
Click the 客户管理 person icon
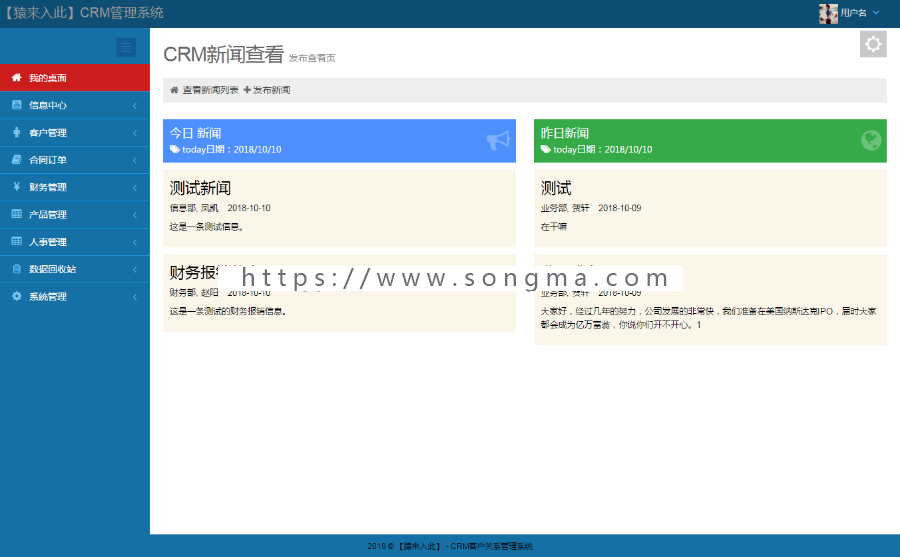(x=17, y=132)
